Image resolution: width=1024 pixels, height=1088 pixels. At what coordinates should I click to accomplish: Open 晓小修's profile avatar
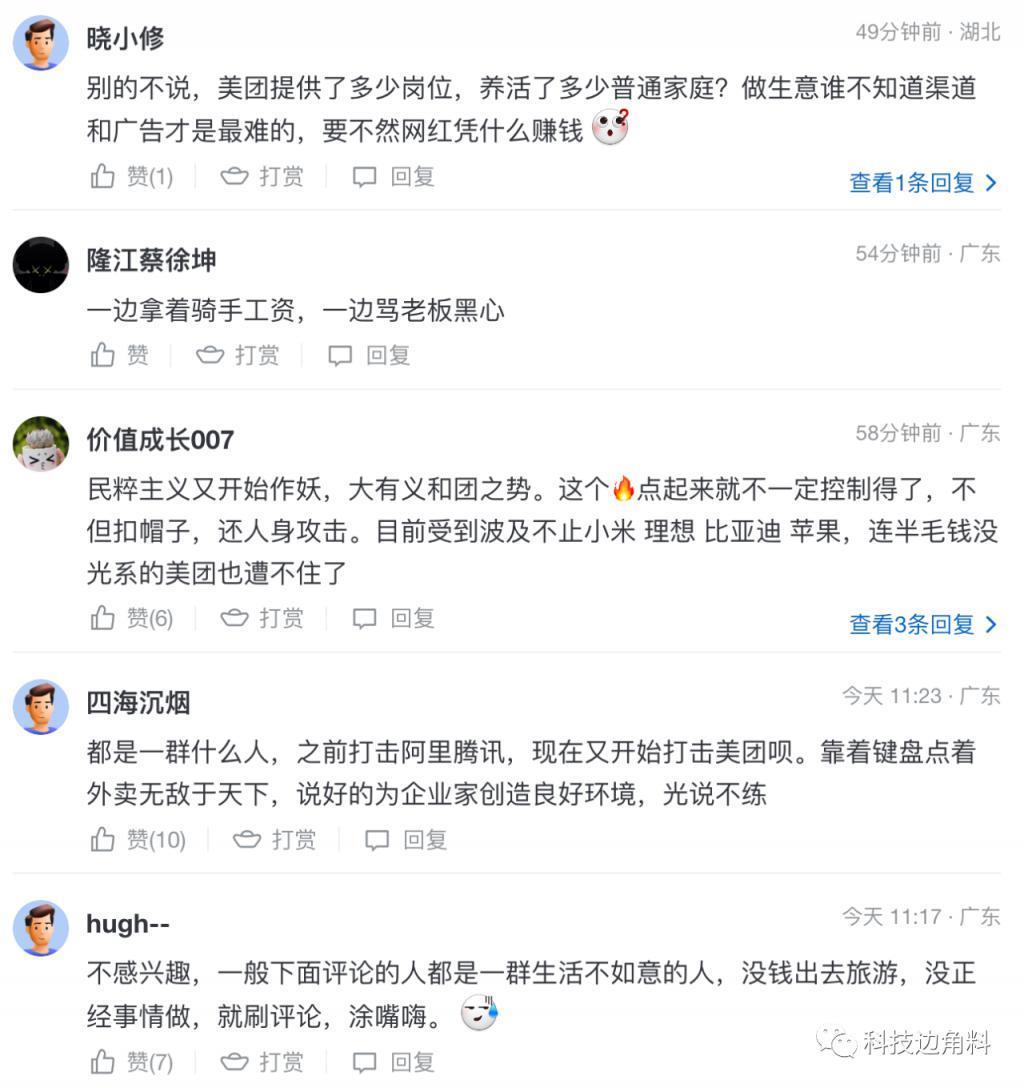[40, 40]
